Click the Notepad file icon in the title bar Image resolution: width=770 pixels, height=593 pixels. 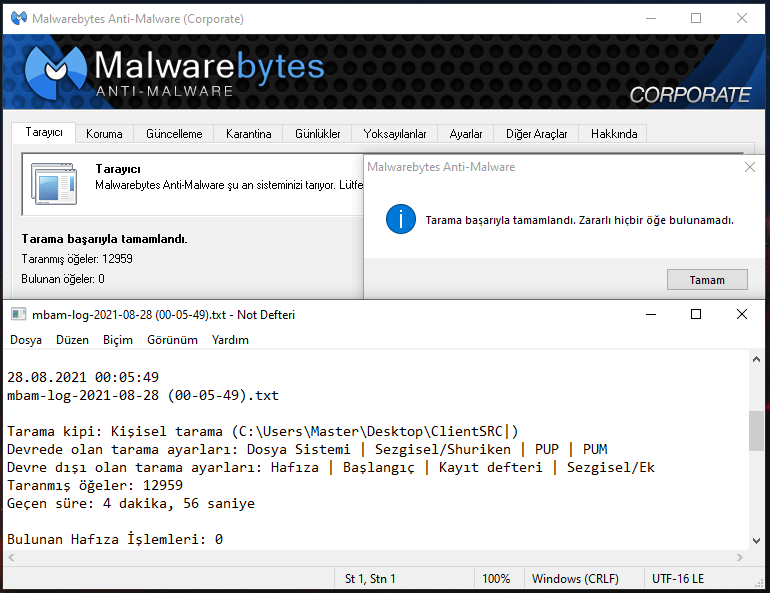point(18,314)
